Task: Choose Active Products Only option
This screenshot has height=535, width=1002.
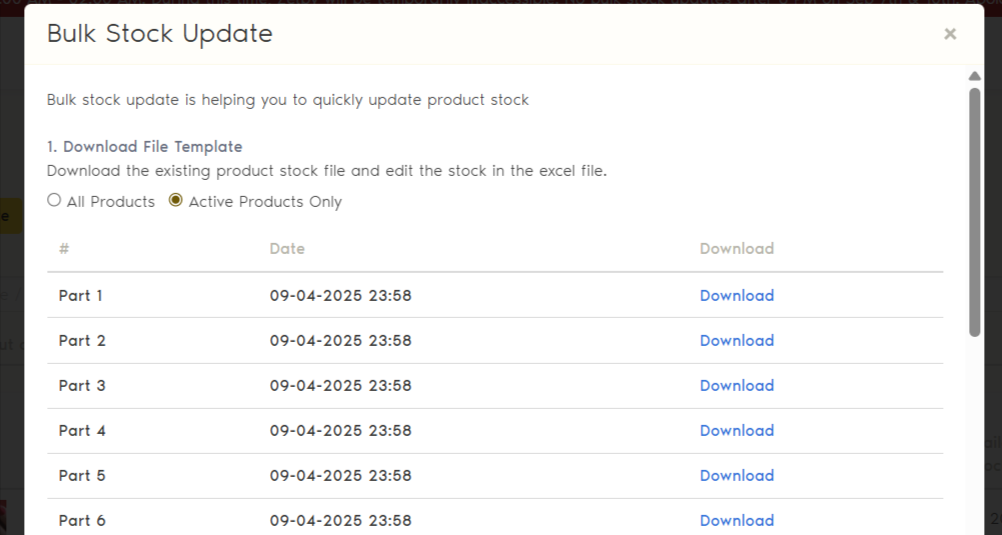Action: pos(176,201)
